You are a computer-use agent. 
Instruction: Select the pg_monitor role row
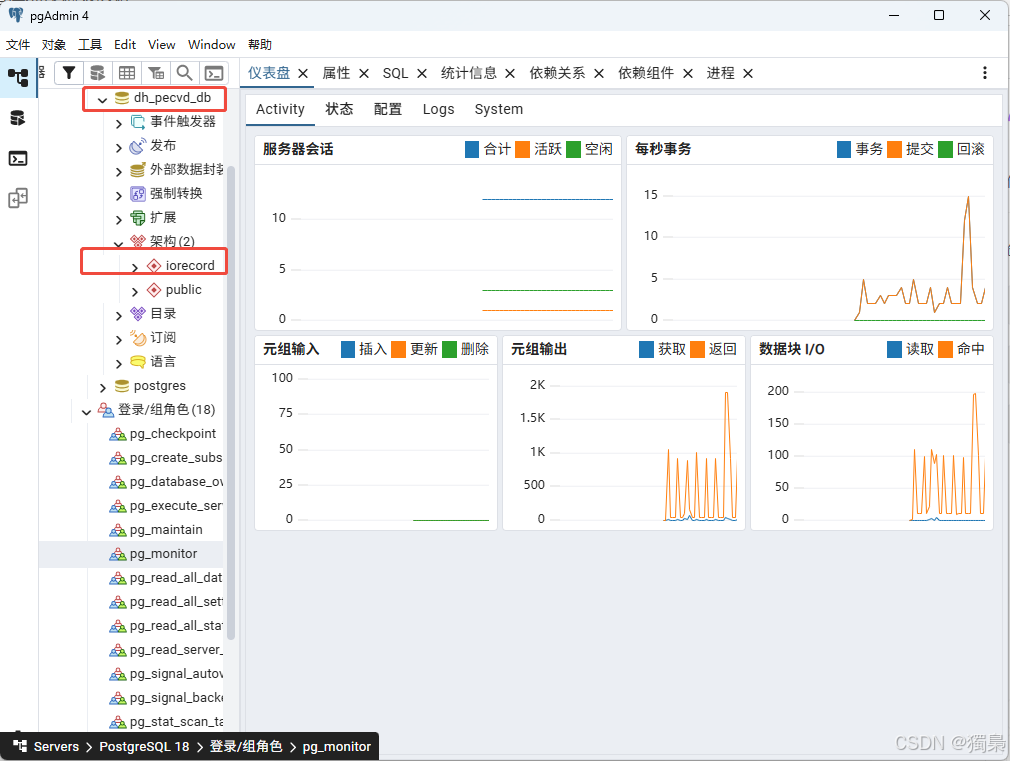[132, 554]
